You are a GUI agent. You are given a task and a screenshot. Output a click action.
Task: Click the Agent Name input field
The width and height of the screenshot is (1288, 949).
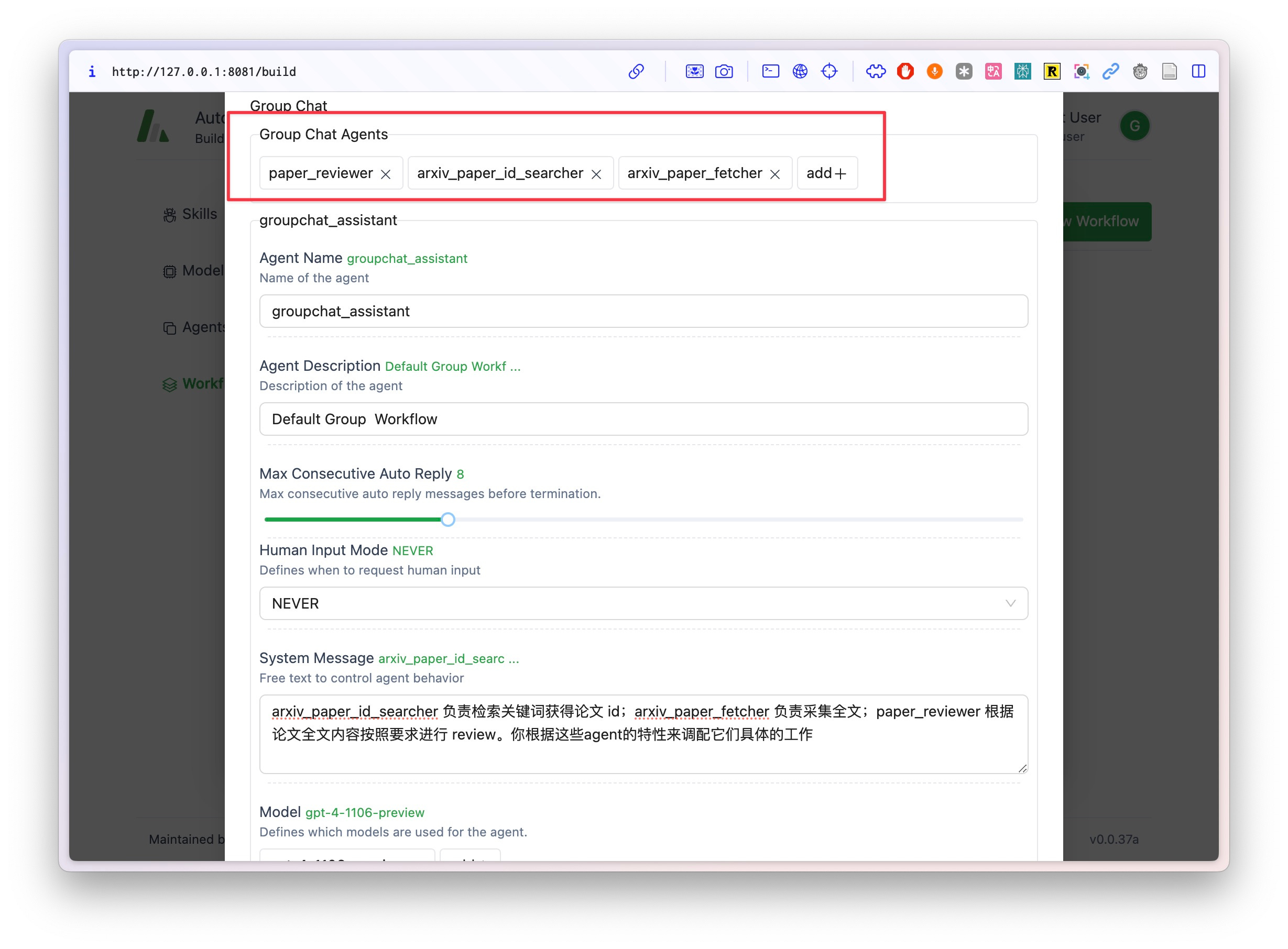coord(643,311)
